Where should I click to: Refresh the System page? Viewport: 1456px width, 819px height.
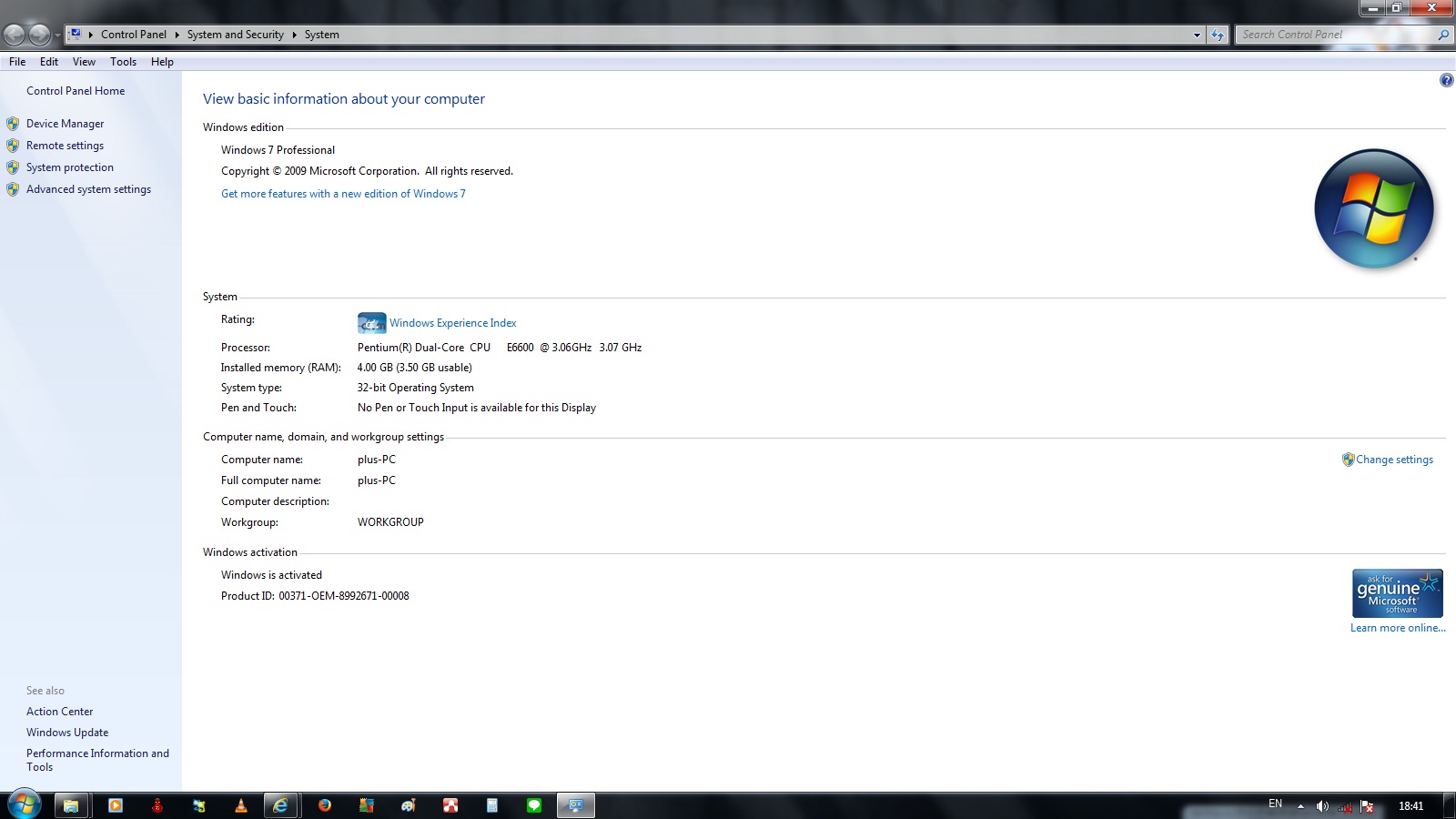click(1218, 35)
